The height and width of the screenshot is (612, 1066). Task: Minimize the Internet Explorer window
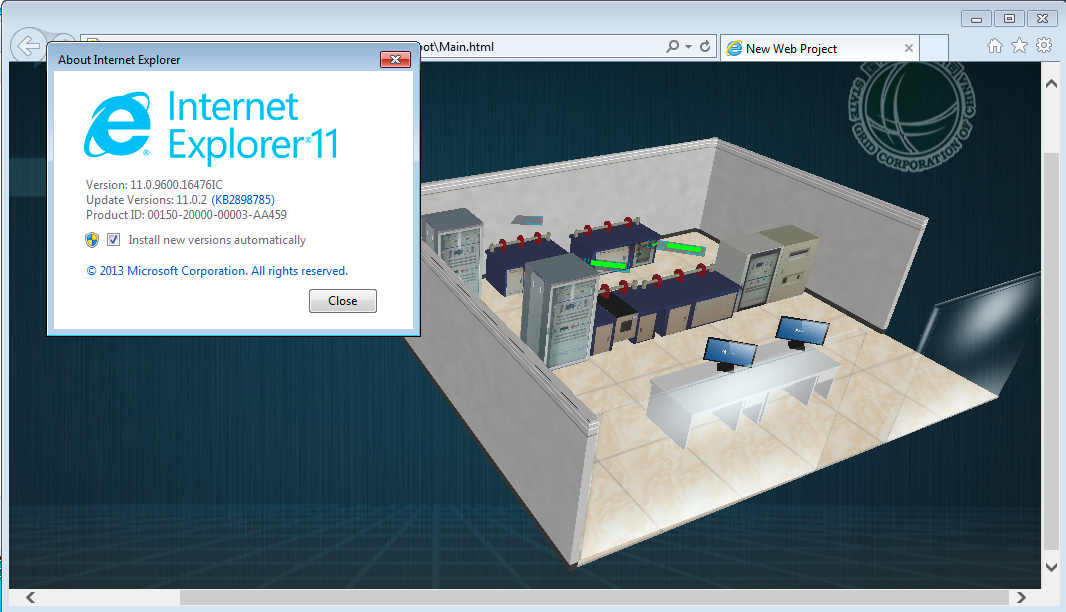click(x=976, y=19)
